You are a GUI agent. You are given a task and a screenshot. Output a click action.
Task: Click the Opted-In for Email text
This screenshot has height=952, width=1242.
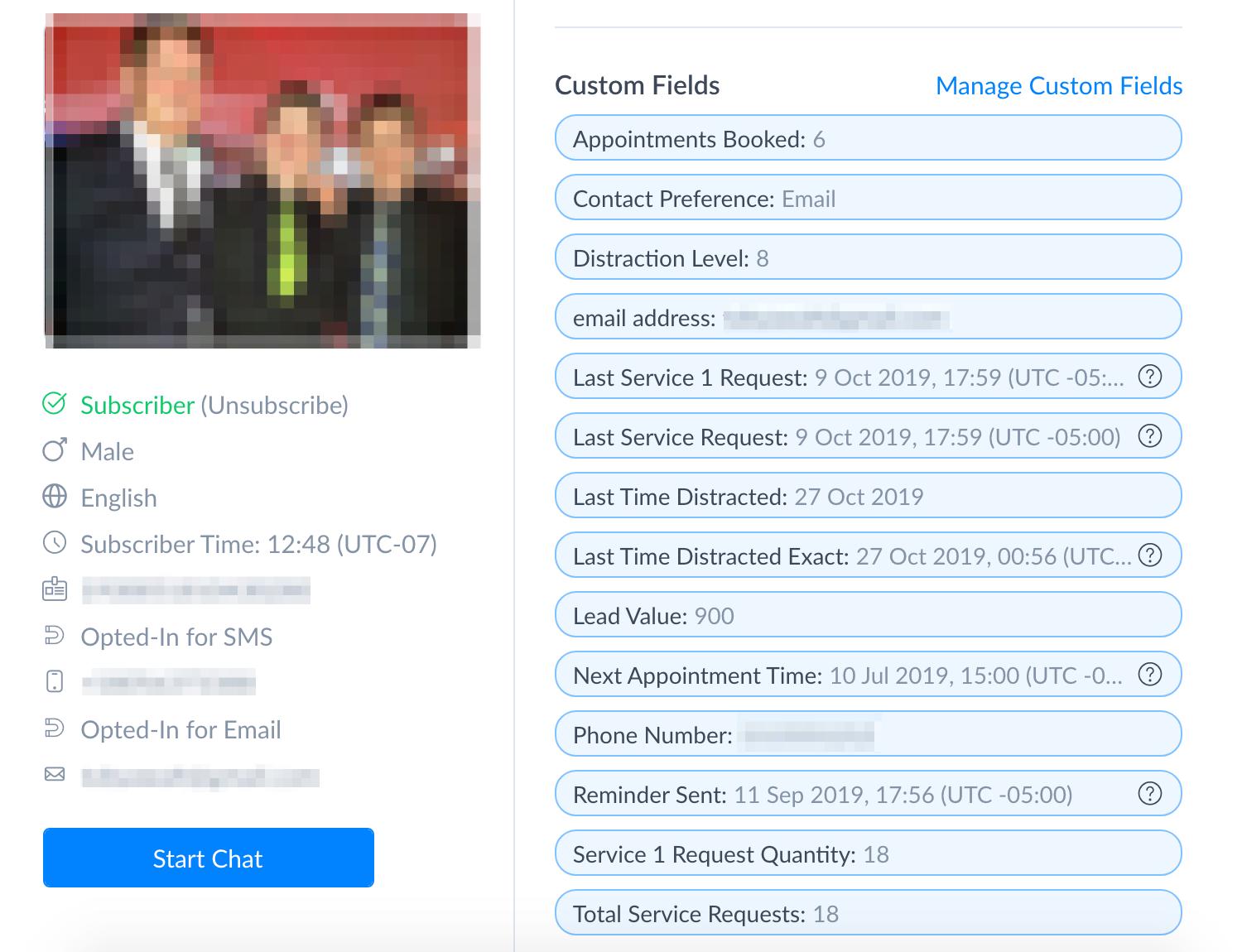click(x=181, y=729)
